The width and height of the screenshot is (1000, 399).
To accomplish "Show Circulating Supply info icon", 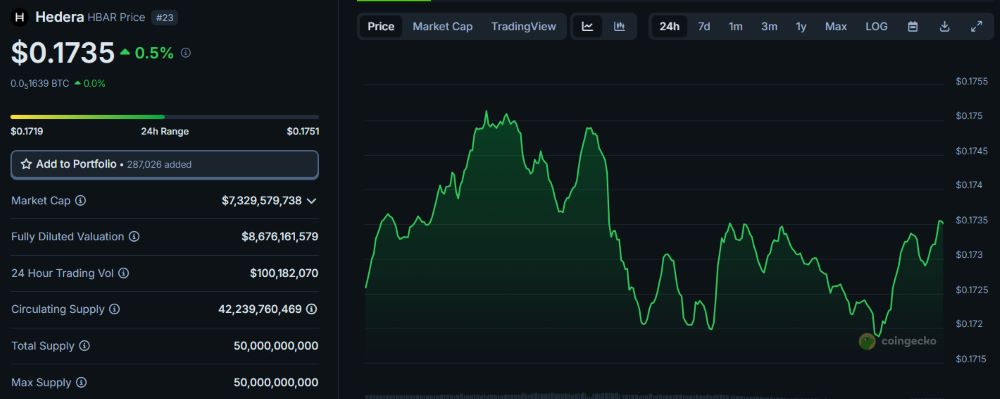I will [114, 309].
